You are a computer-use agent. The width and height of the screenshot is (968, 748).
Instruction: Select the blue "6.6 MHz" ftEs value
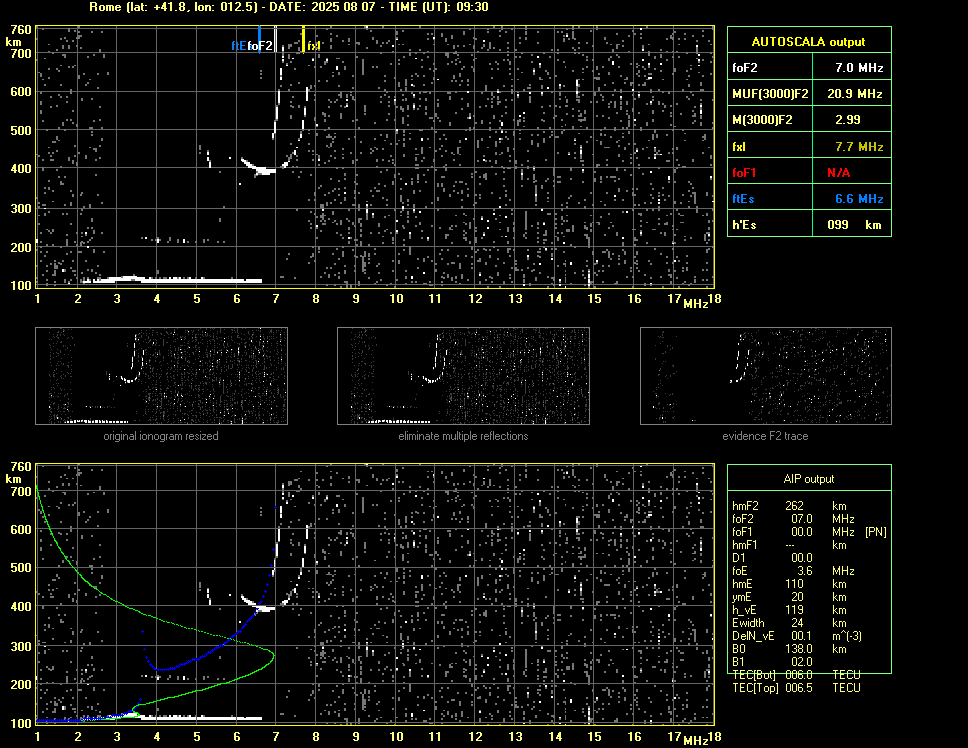(x=859, y=199)
